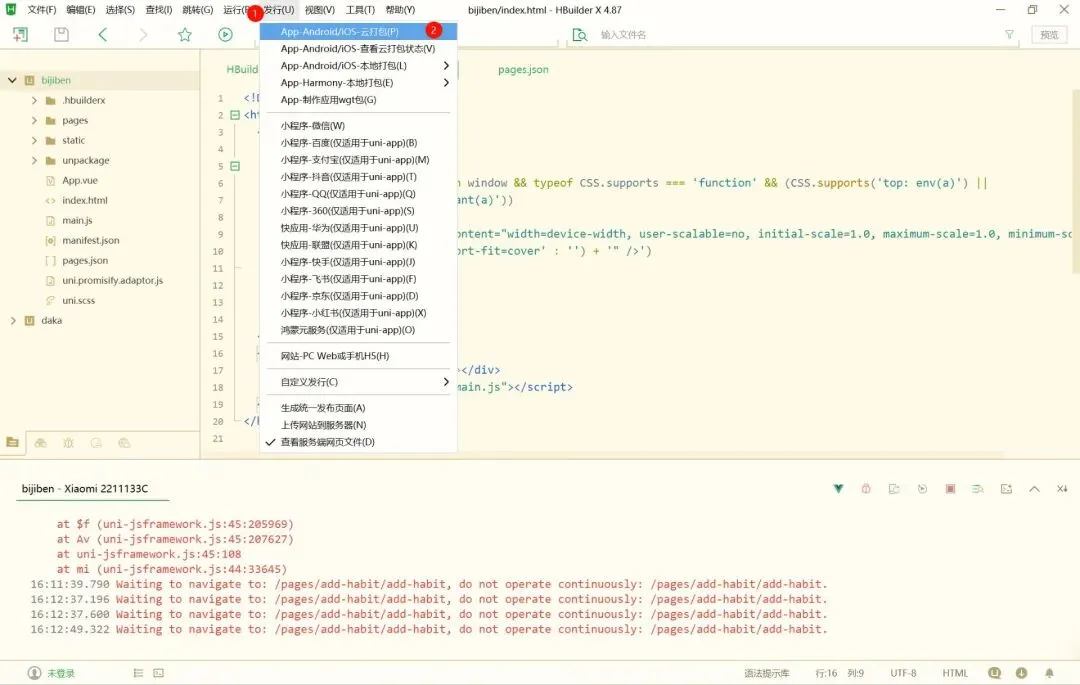The image size is (1080, 685).
Task: Click the UTF-8 encoding in status bar
Action: [903, 673]
